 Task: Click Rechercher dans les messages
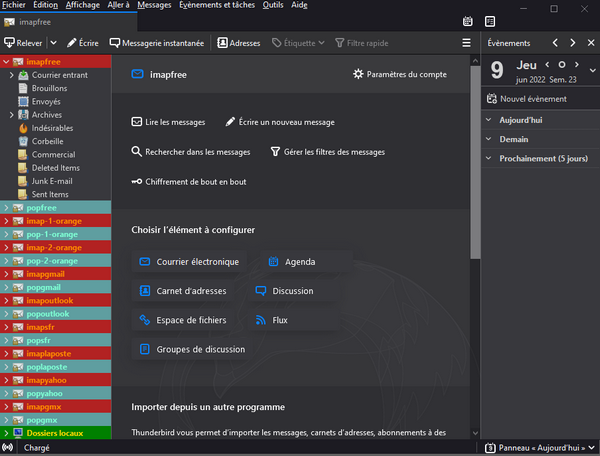click(x=191, y=152)
